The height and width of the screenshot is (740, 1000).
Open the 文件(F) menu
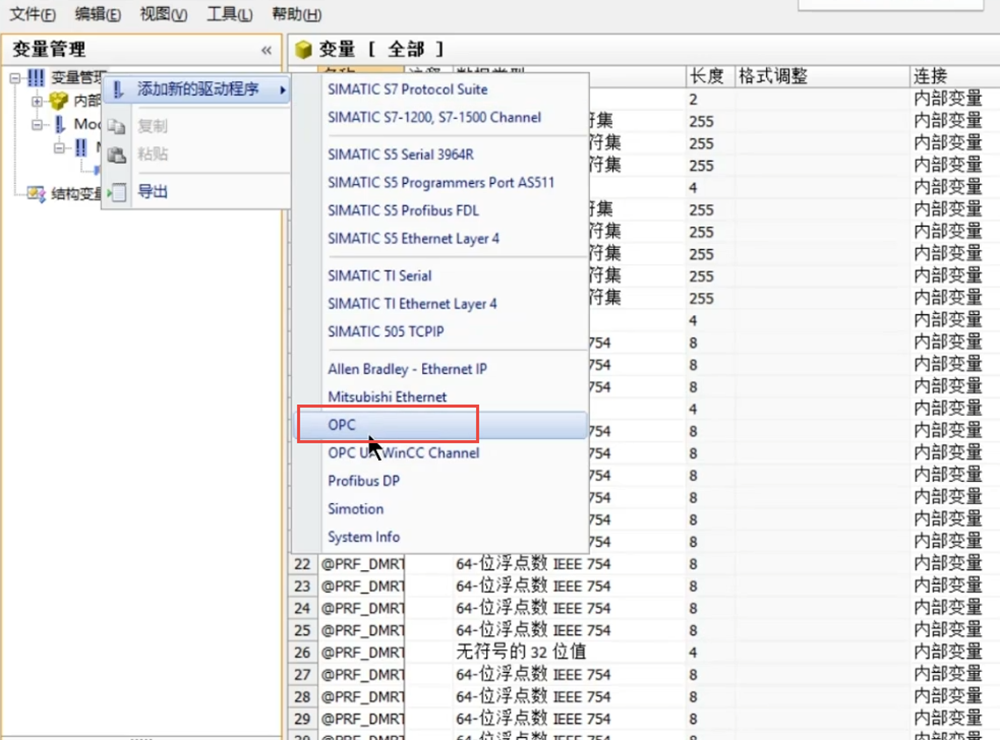[x=32, y=14]
